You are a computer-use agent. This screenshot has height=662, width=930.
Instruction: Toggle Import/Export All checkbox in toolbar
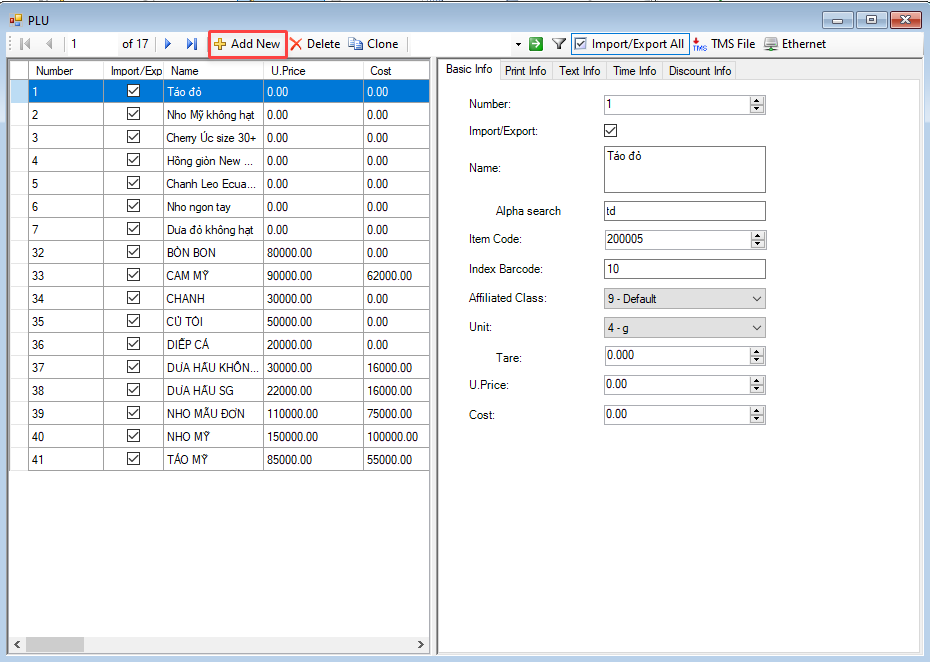(x=581, y=44)
